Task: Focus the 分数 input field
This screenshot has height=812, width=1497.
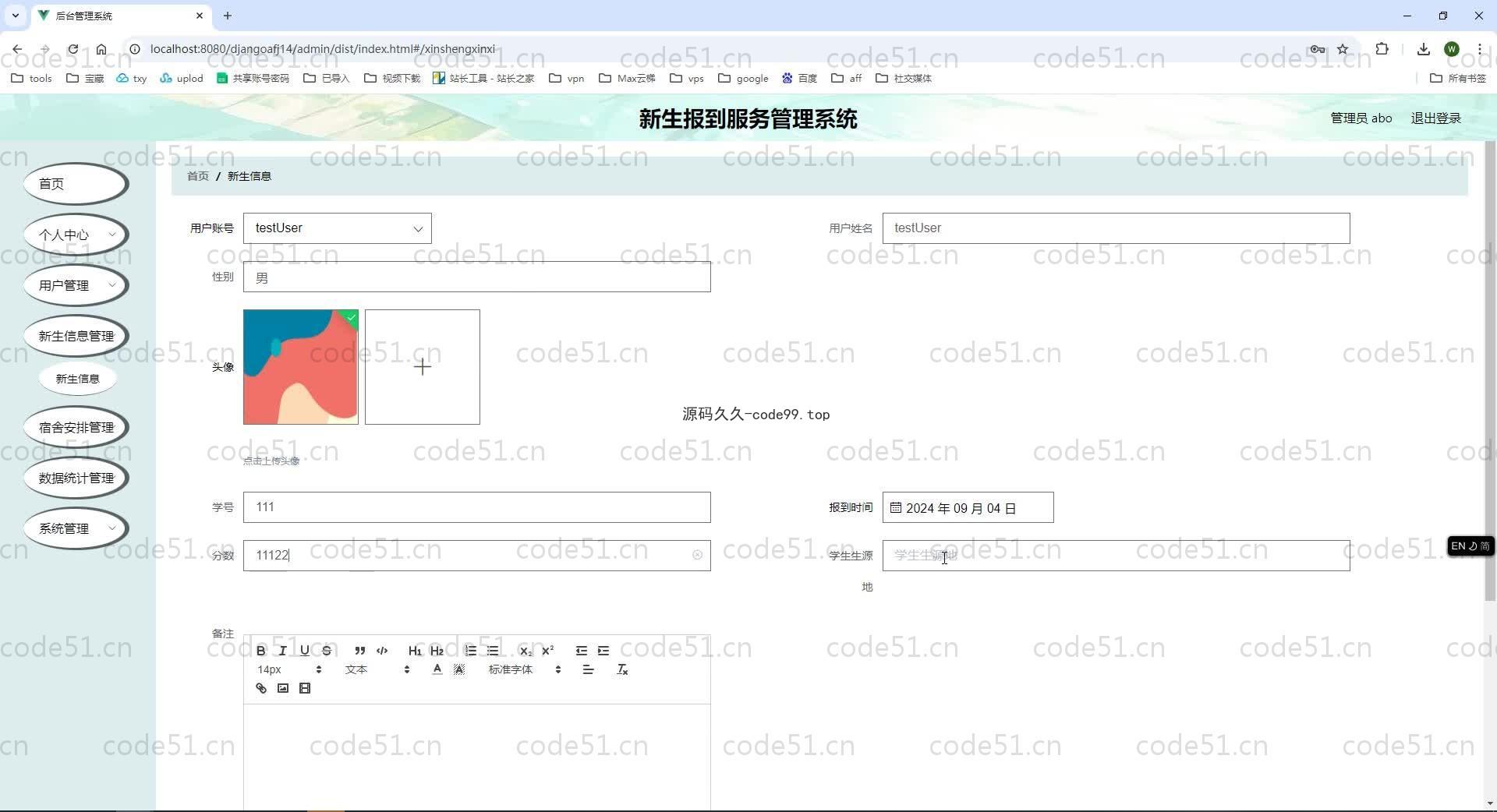Action: 476,556
